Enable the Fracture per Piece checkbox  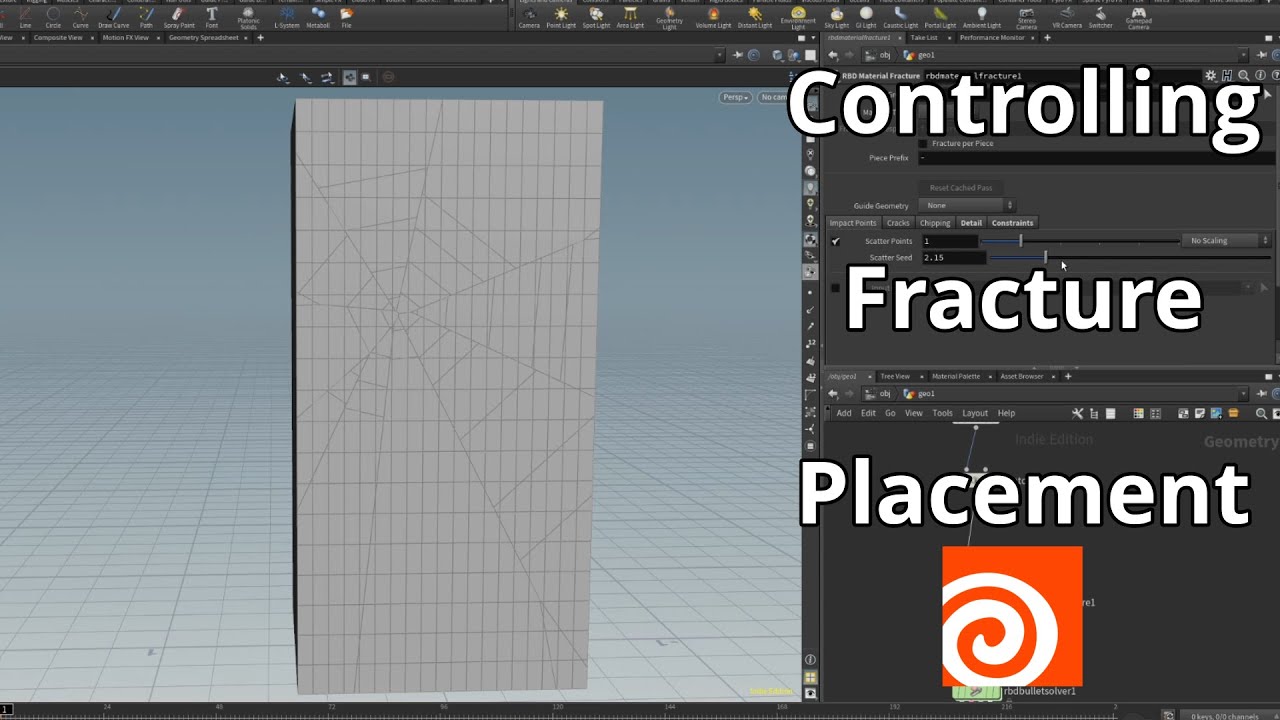(x=923, y=144)
